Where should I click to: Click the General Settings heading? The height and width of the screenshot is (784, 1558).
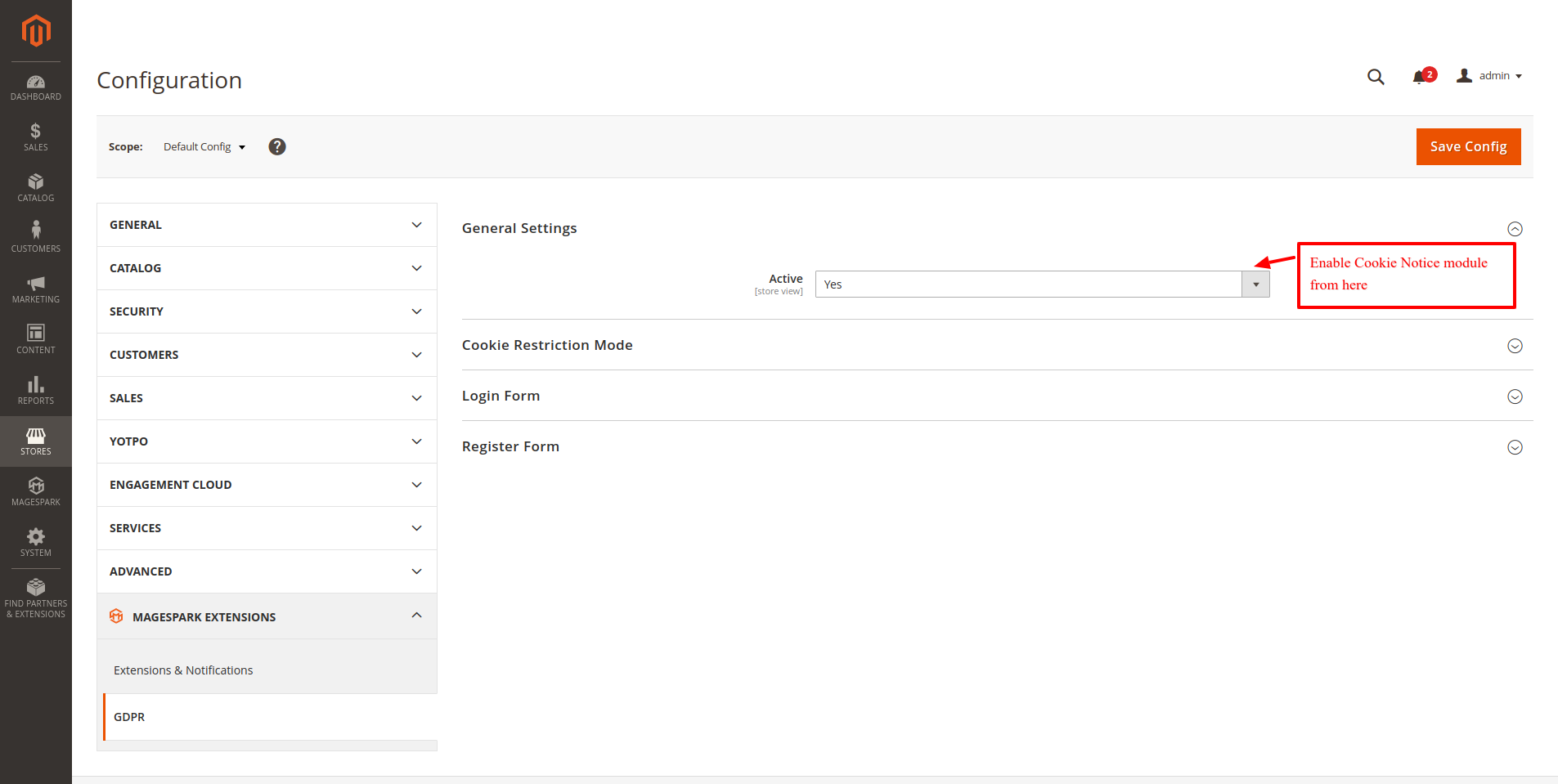click(x=519, y=228)
